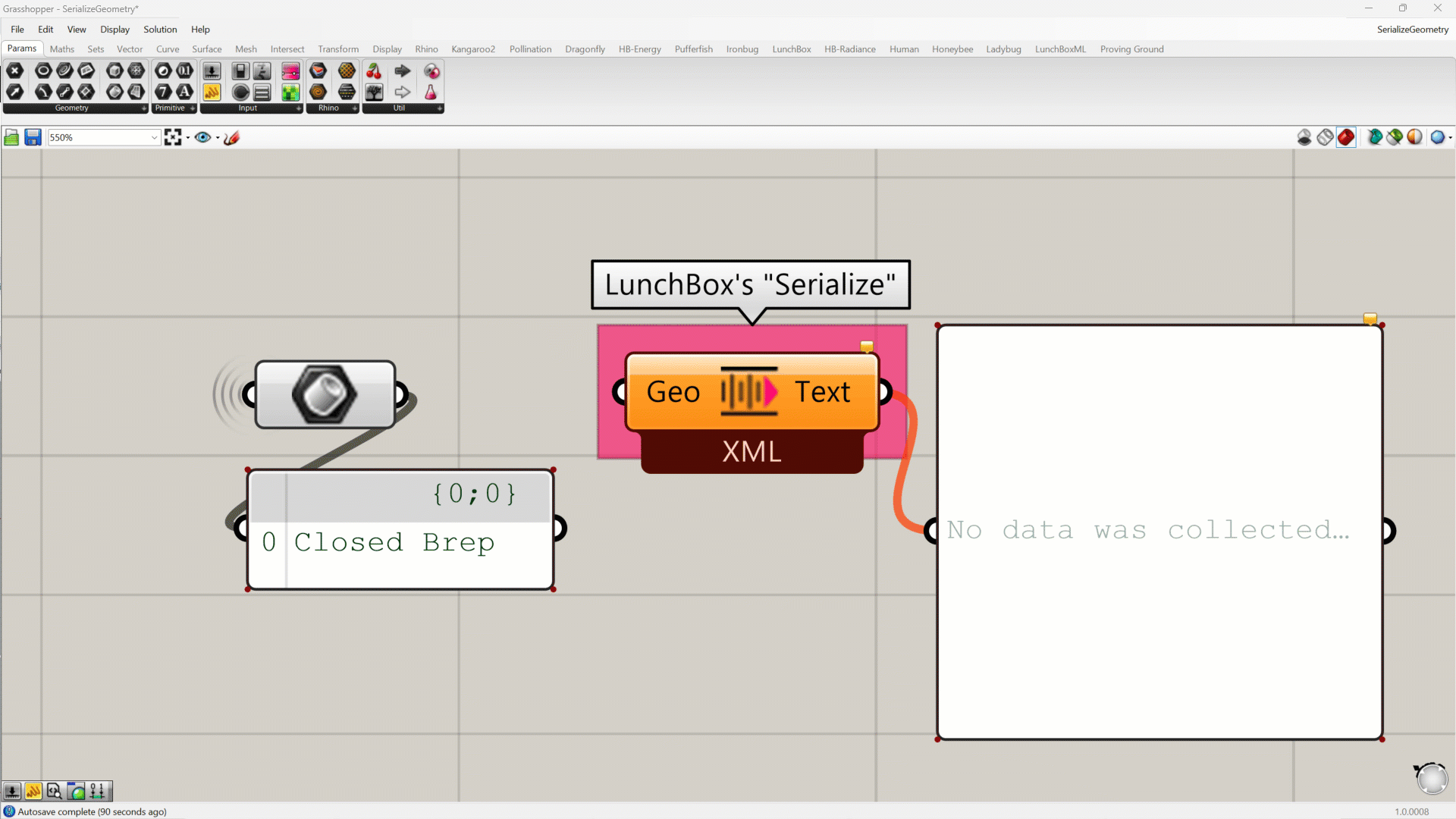Save the document with the floppy disk icon
Viewport: 1456px width, 819px height.
33,137
